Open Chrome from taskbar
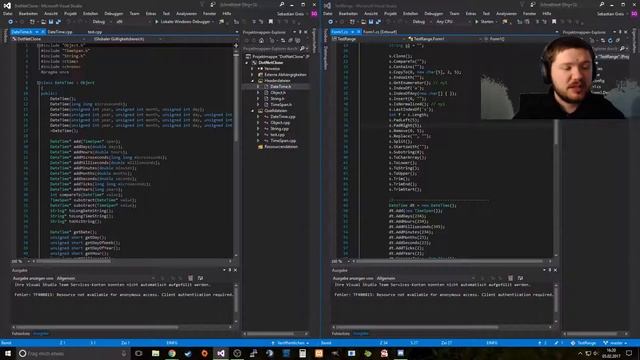This screenshot has width=640, height=360. click(x=172, y=353)
